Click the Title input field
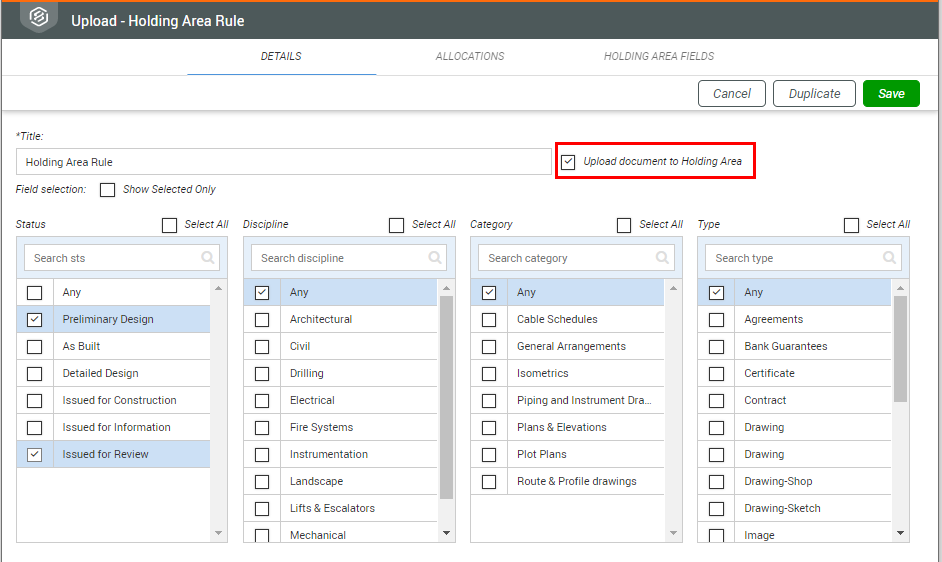 (283, 162)
